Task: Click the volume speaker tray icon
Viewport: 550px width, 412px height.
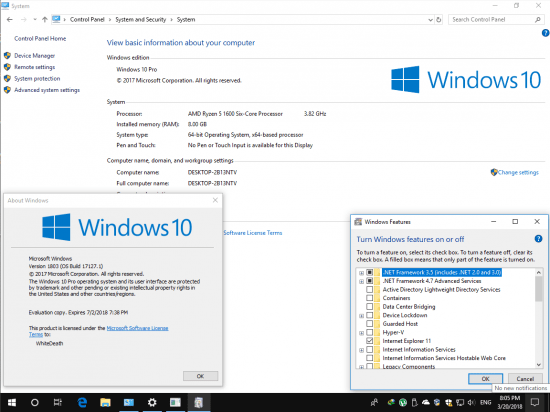Action: tap(472, 403)
